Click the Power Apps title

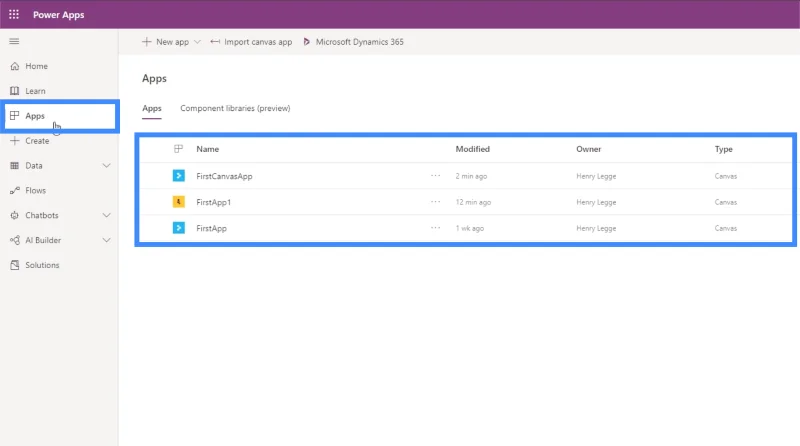(59, 15)
